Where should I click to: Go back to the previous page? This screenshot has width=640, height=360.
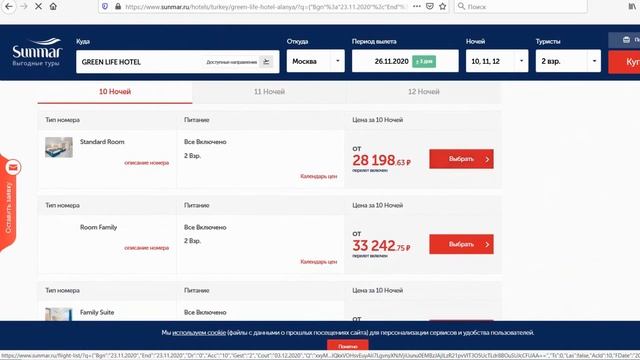point(9,7)
